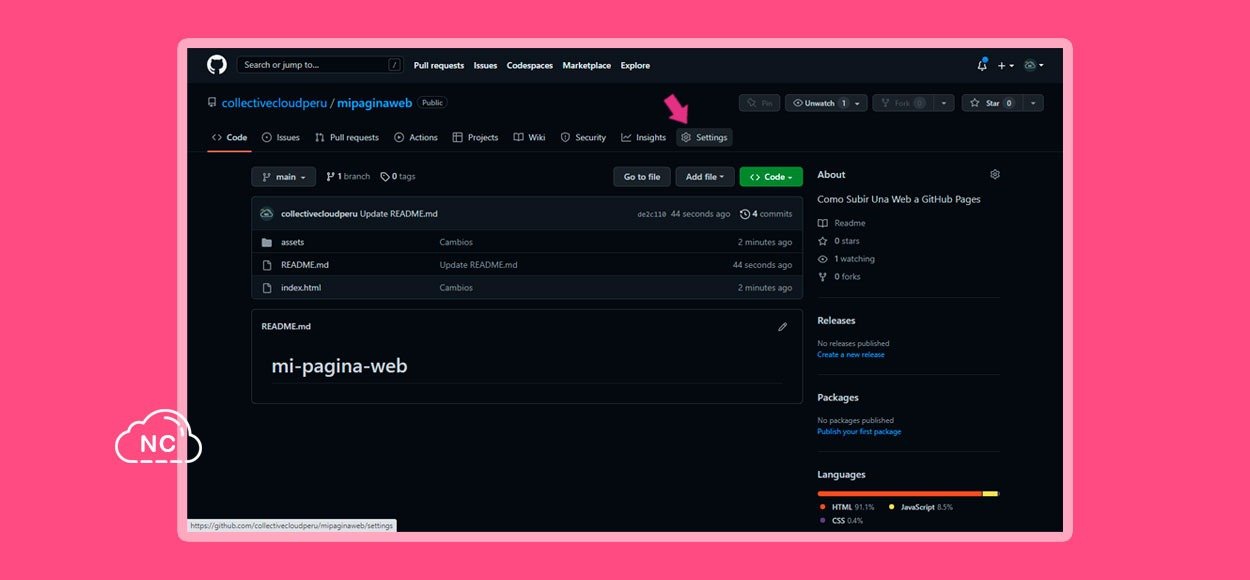The image size is (1250, 580).
Task: Click the Fork button
Action: 902,103
